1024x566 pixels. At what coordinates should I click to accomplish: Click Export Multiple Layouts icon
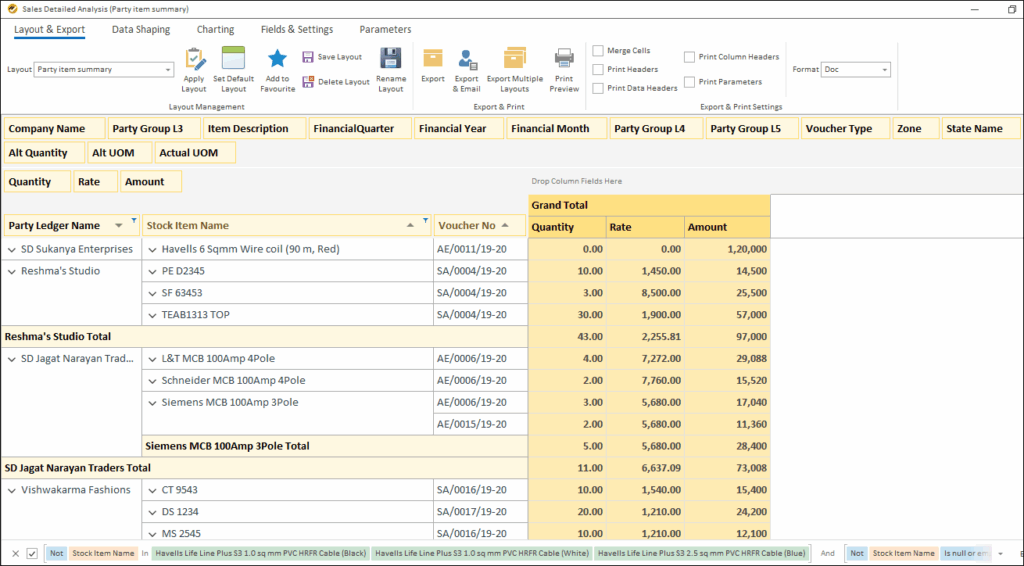[x=515, y=60]
